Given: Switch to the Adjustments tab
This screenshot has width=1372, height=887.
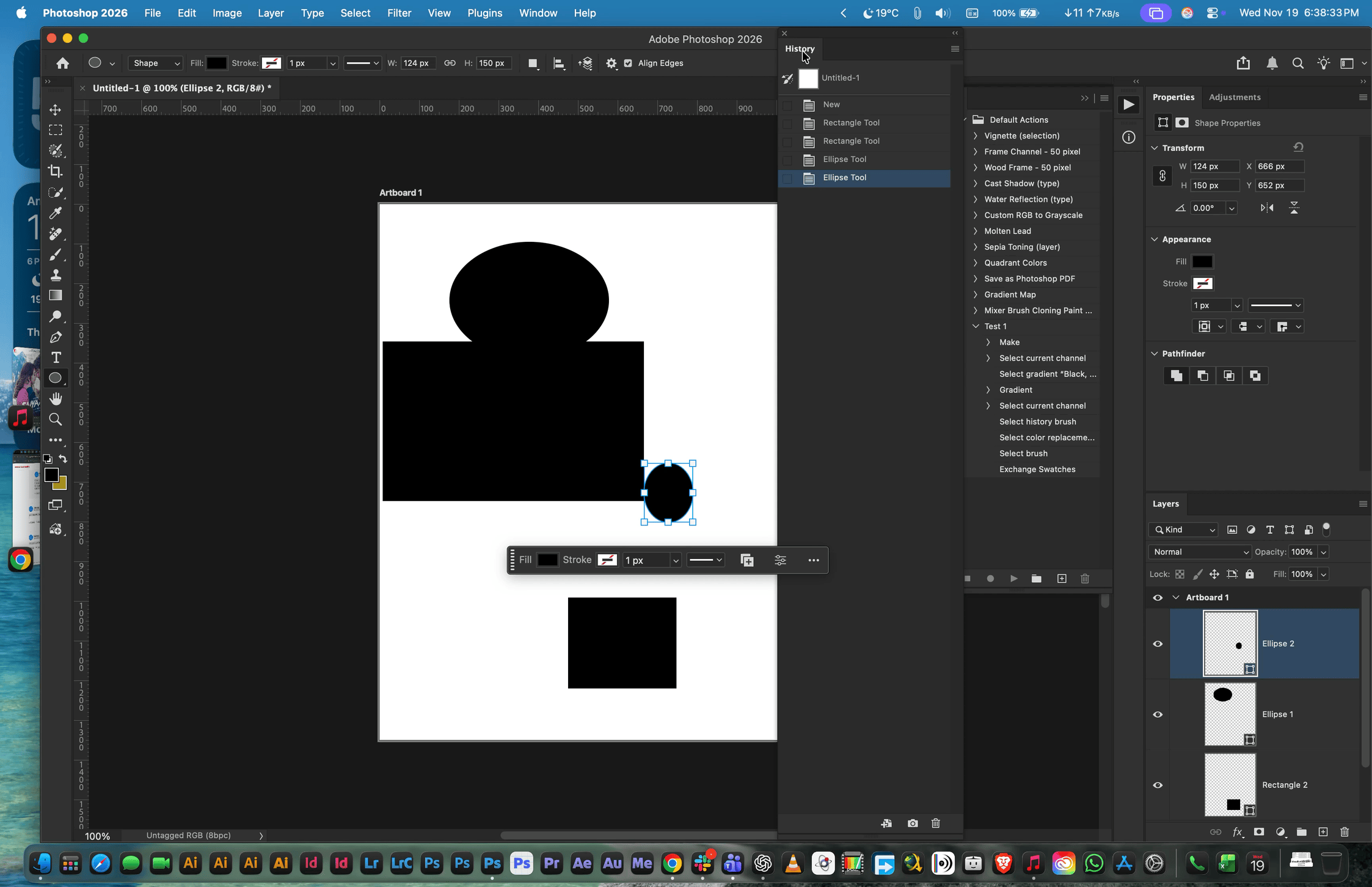Looking at the screenshot, I should tap(1234, 97).
